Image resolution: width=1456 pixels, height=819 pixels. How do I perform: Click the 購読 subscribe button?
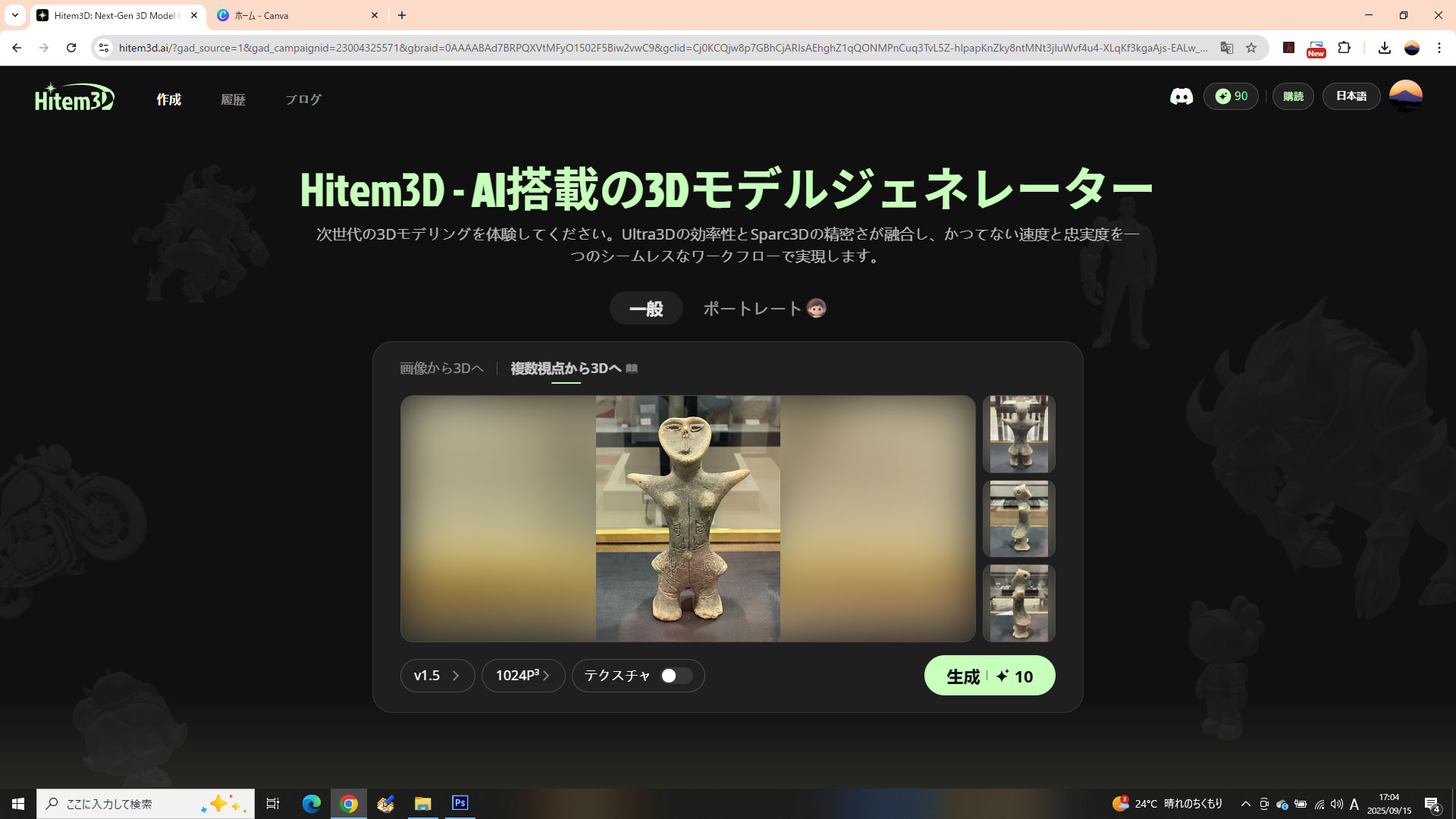pos(1293,96)
